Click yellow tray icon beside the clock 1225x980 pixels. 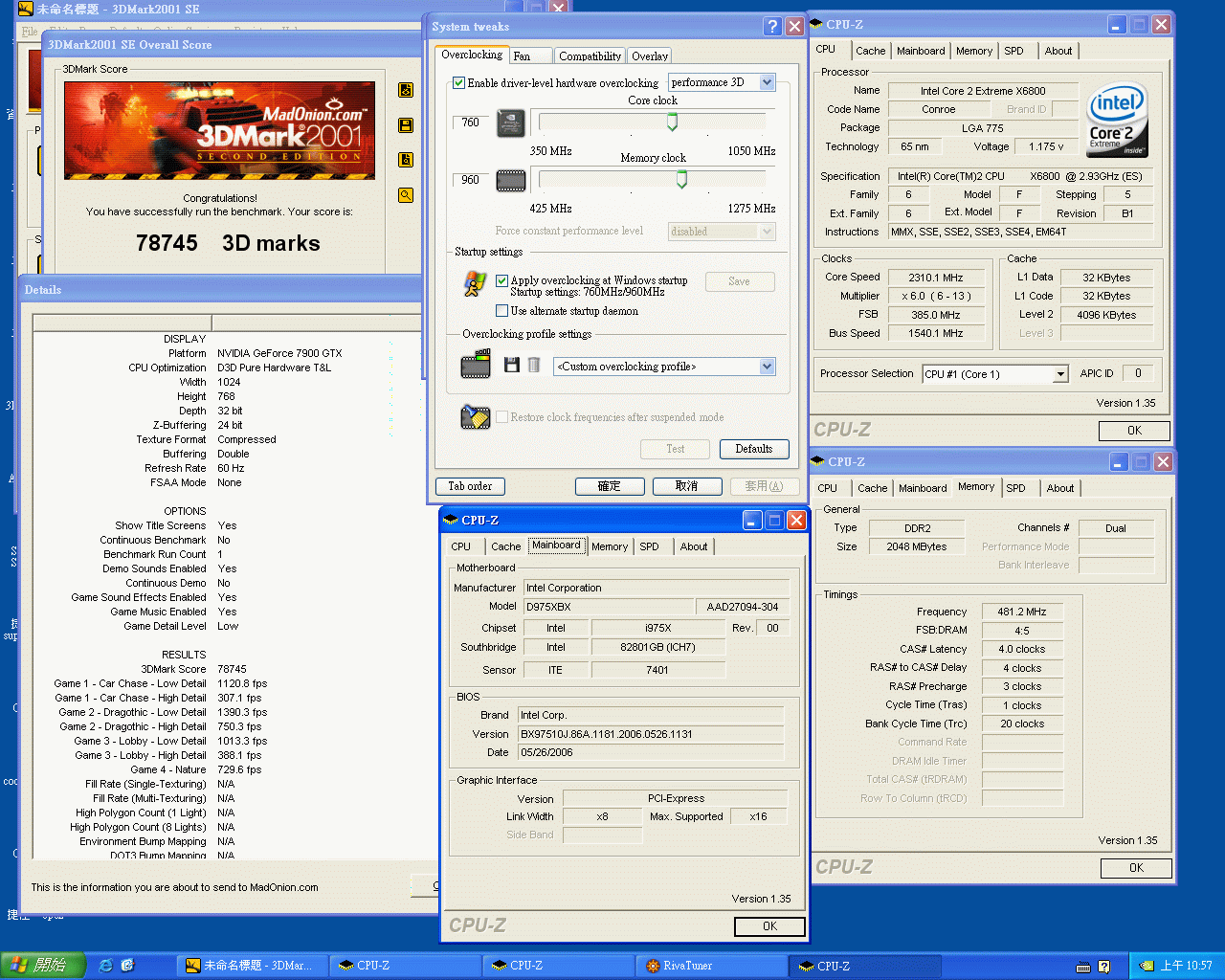coord(1147,966)
